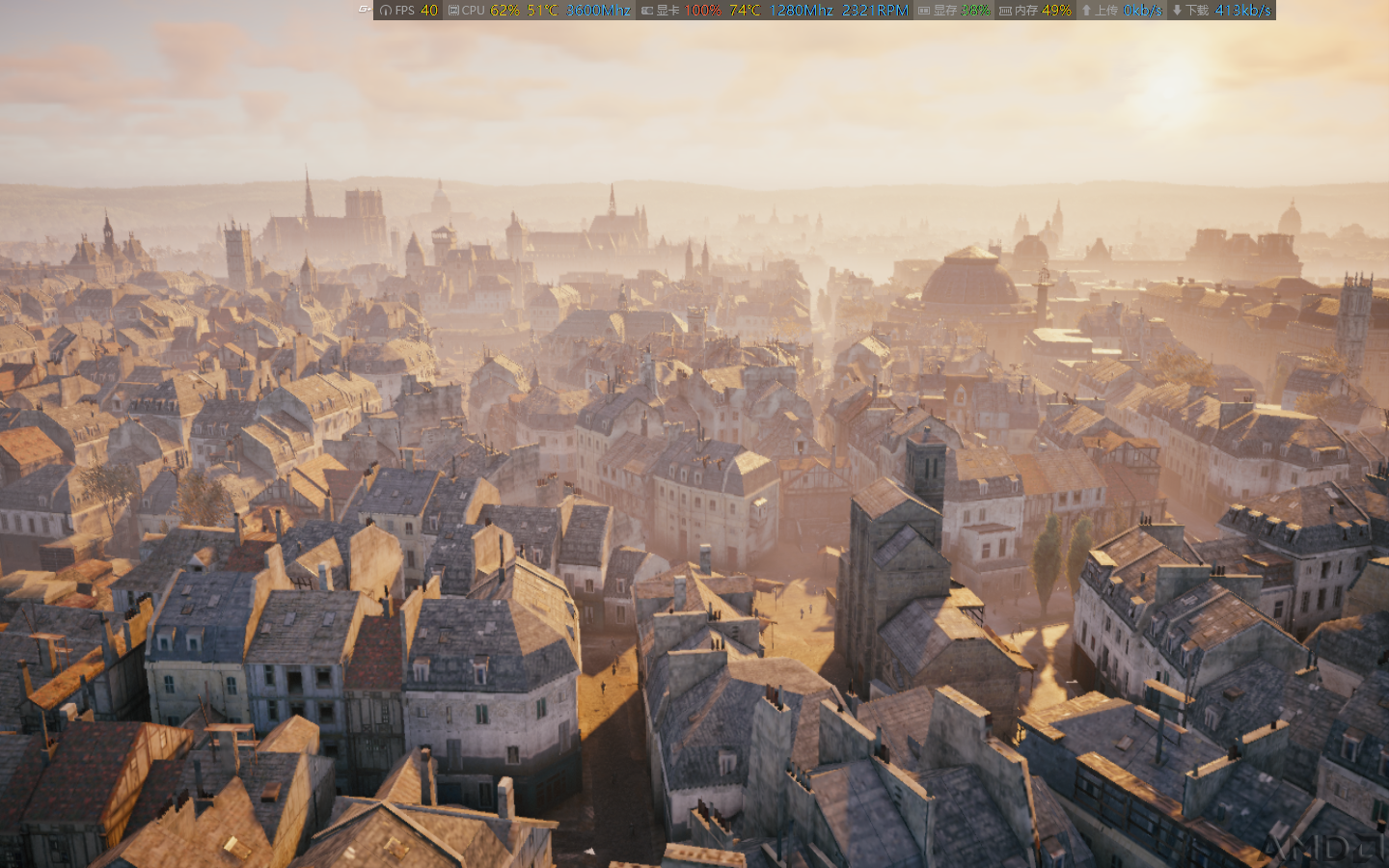The width and height of the screenshot is (1389, 868).
Task: Click the 显存 video memory icon
Action: click(924, 11)
